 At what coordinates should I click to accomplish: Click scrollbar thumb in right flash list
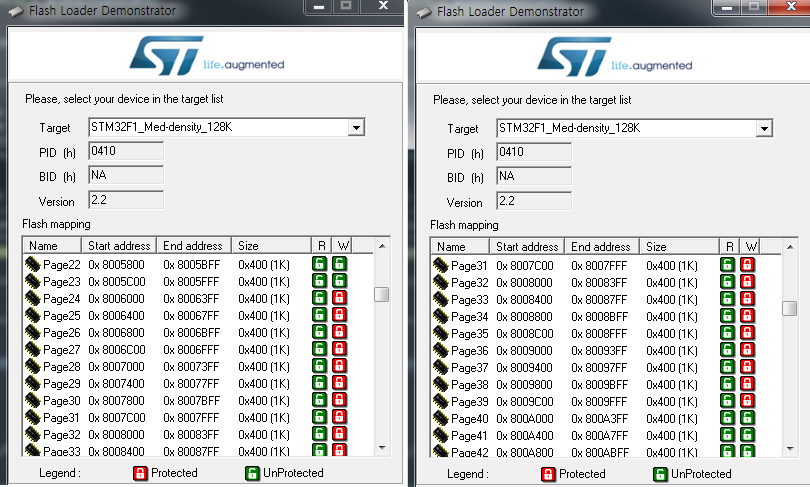[790, 308]
